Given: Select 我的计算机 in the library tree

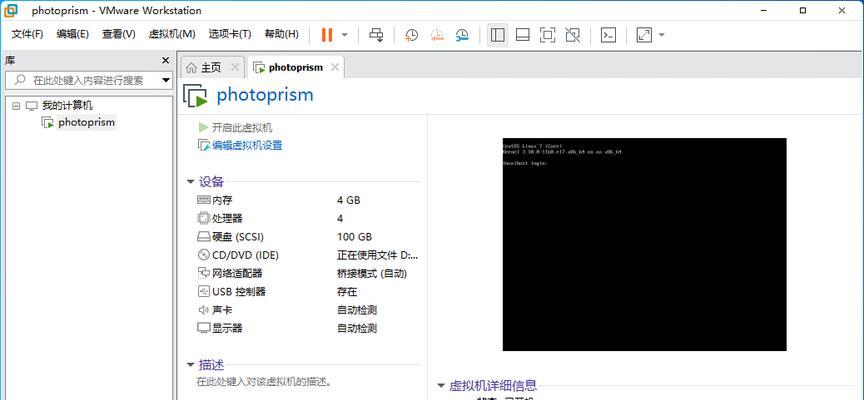Looking at the screenshot, I should [67, 106].
